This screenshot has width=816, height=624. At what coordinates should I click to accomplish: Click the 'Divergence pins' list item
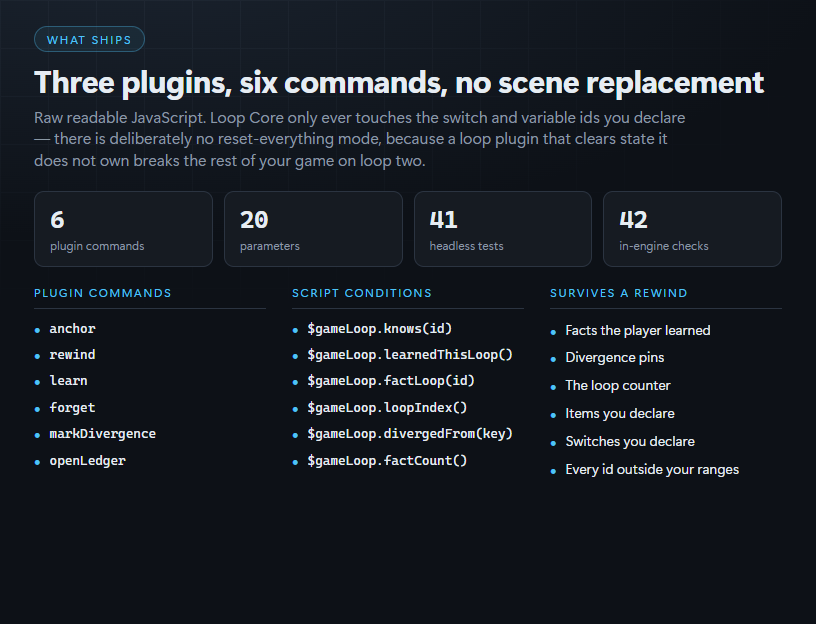(x=615, y=358)
